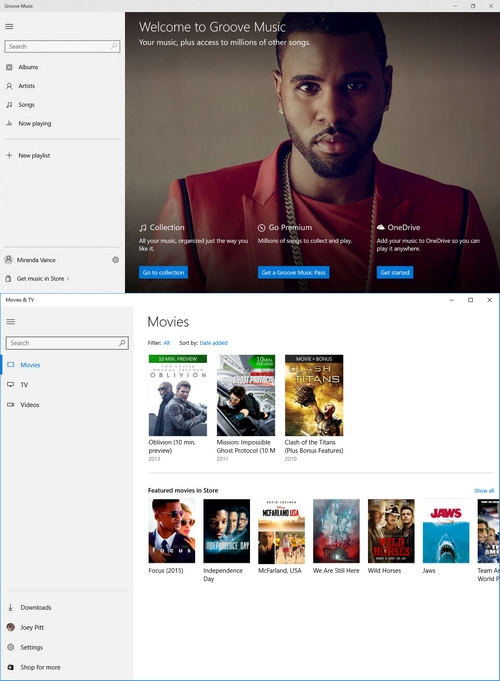Click Miranda Vance account name

tap(36, 260)
